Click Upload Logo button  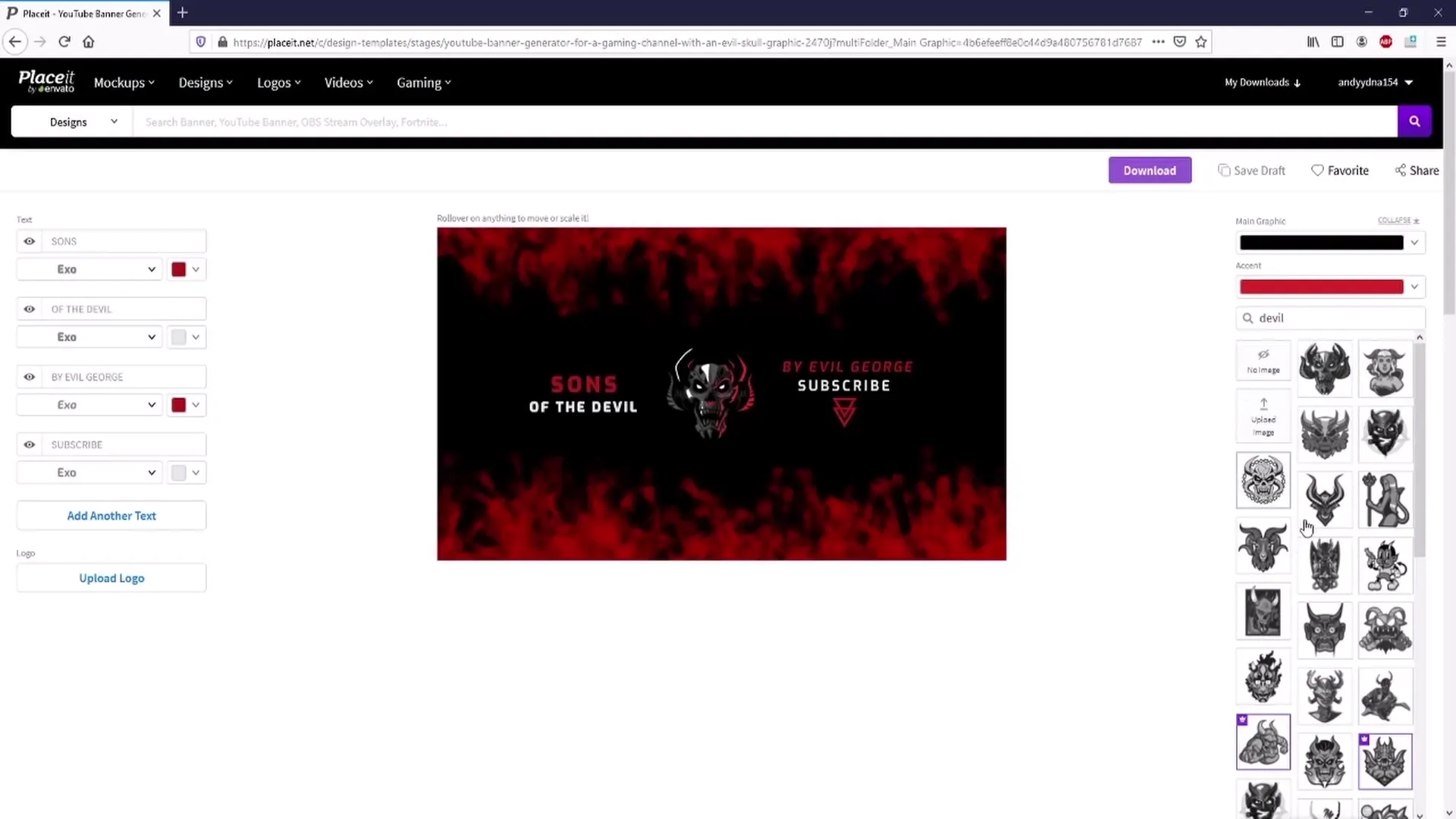111,578
